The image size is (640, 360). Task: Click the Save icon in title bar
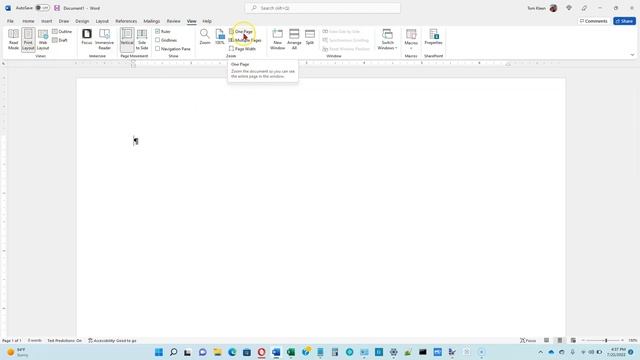[x=57, y=8]
